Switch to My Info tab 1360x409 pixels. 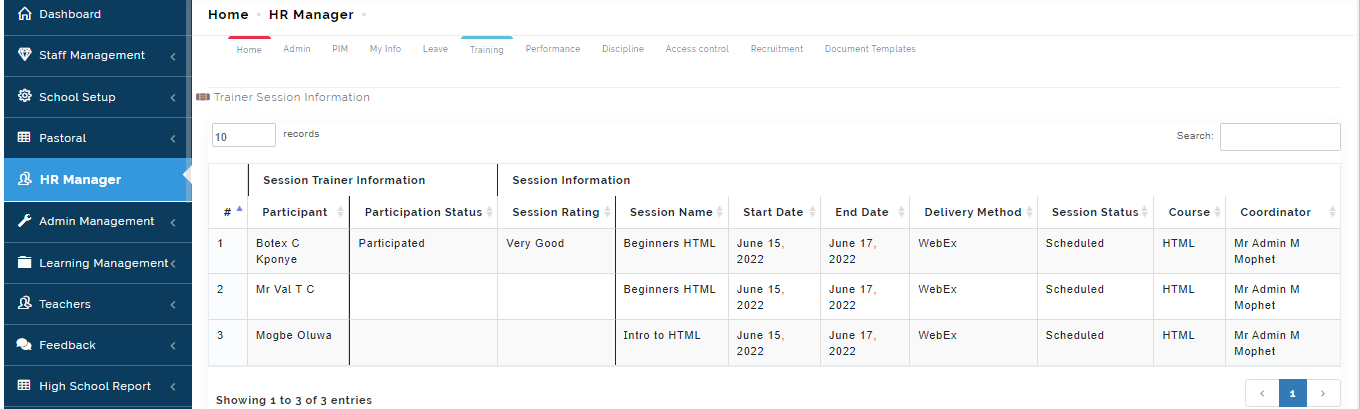point(385,49)
